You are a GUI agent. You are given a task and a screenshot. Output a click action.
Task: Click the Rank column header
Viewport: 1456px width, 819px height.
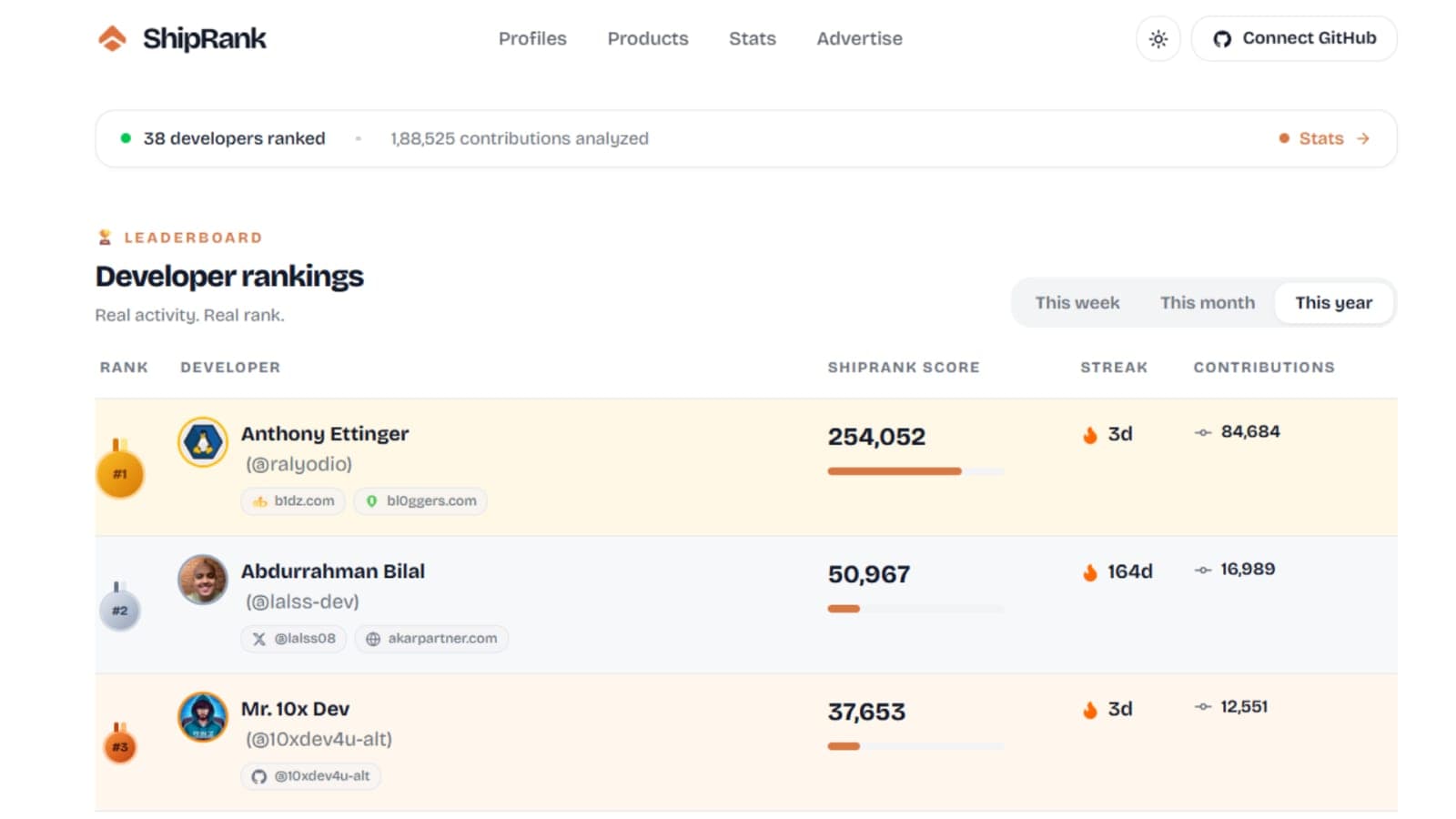(x=124, y=367)
